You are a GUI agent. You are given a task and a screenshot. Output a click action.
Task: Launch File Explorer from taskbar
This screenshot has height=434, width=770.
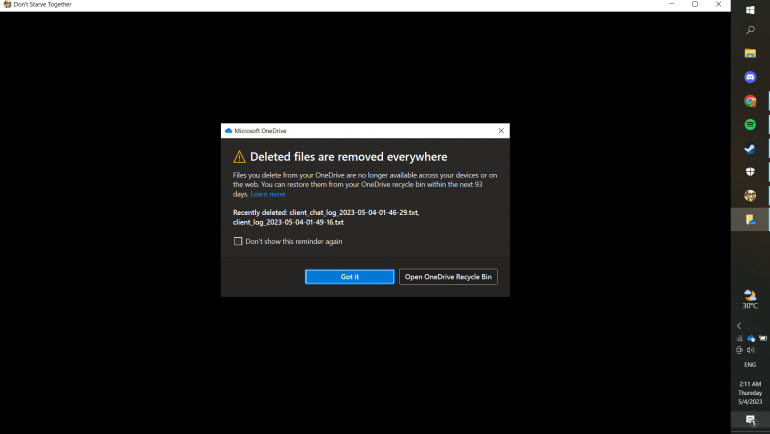[750, 53]
